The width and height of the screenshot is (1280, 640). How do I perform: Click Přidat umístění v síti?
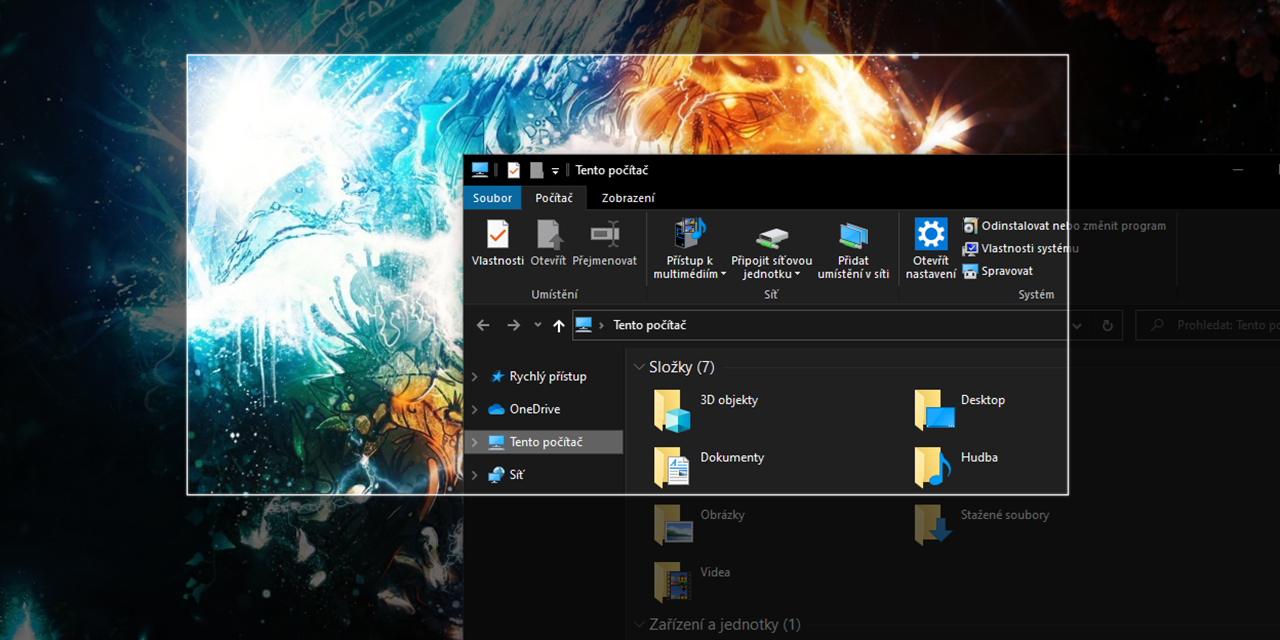point(853,249)
